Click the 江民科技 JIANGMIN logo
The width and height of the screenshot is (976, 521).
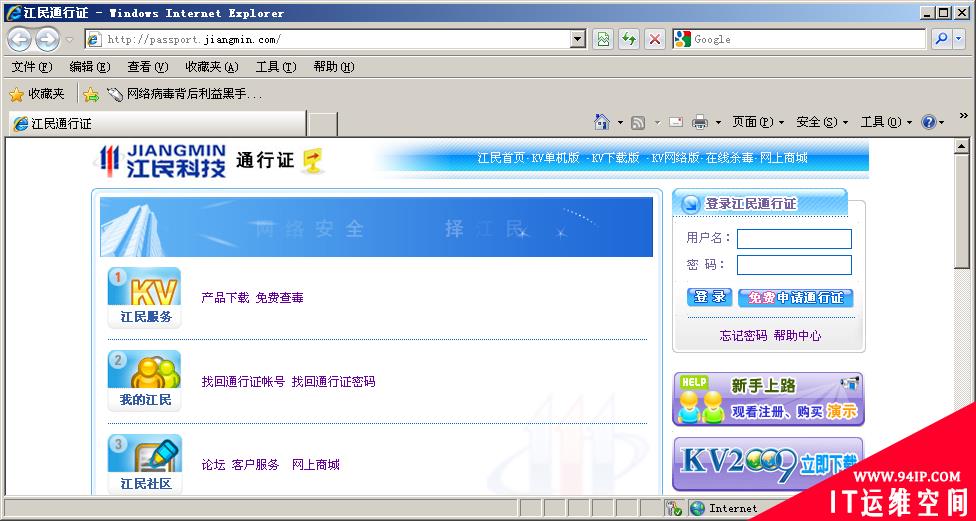(x=162, y=161)
